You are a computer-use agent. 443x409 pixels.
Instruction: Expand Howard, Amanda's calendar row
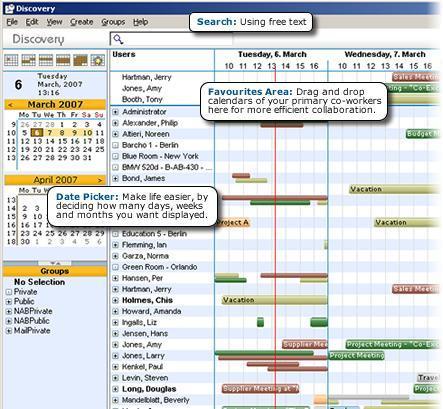pyautogui.click(x=115, y=312)
